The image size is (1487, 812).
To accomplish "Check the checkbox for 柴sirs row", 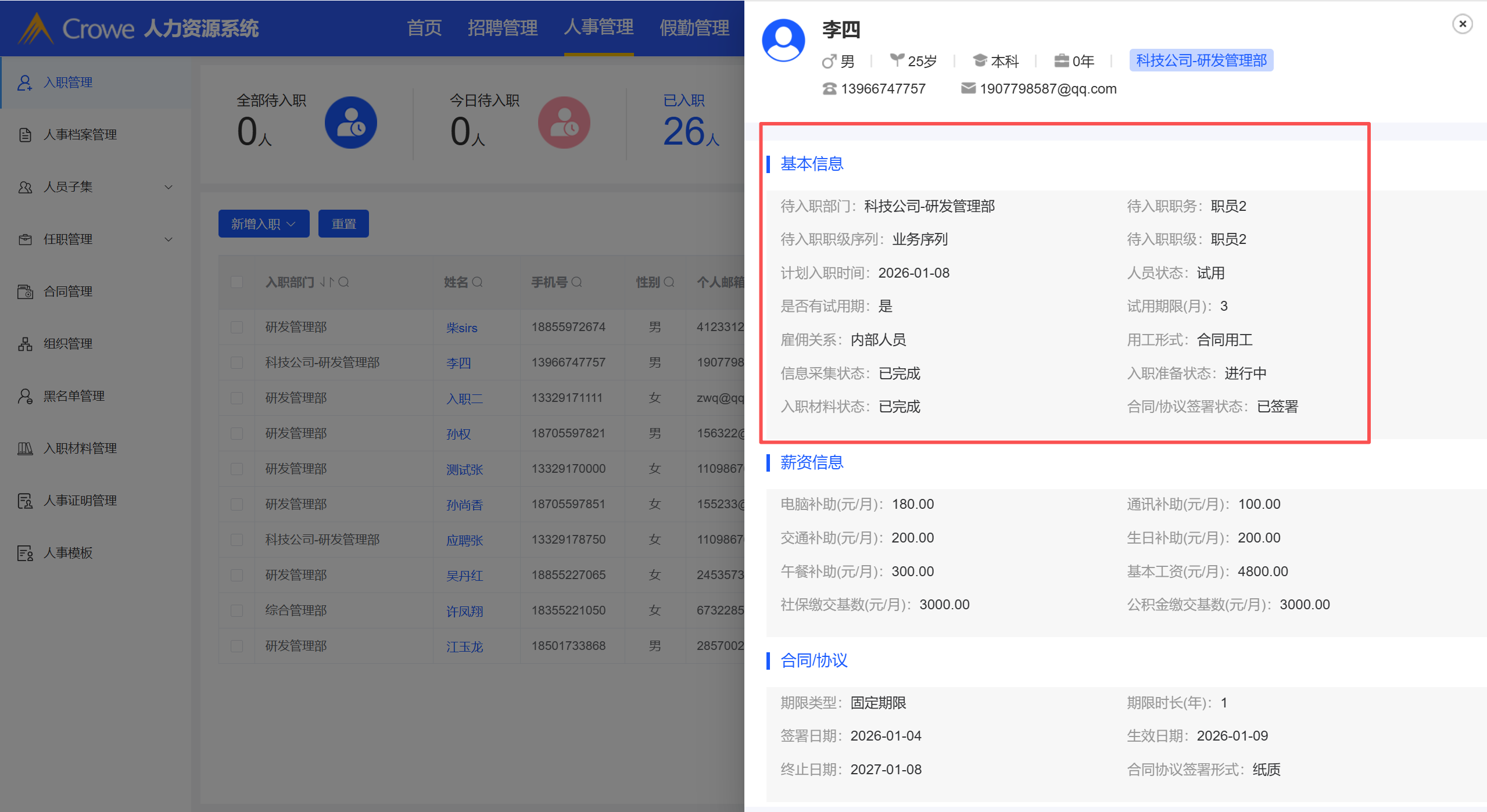I will 237,328.
